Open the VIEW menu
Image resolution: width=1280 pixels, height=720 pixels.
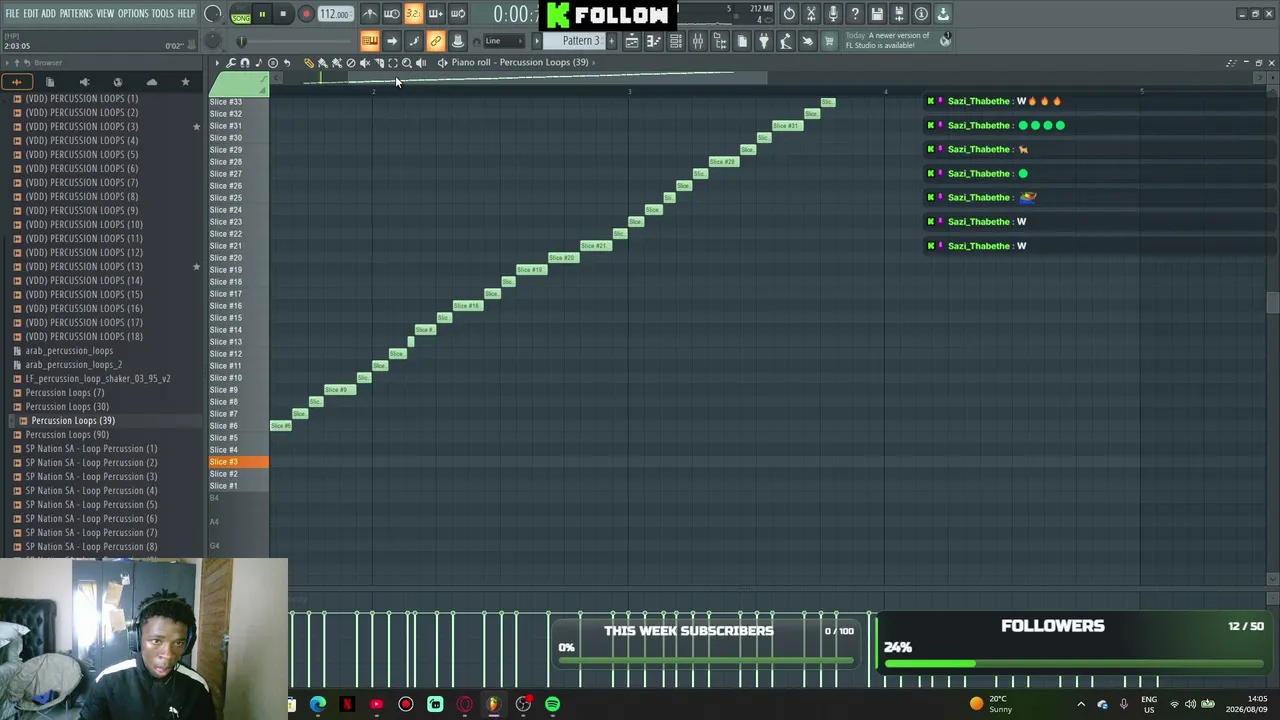(x=105, y=14)
